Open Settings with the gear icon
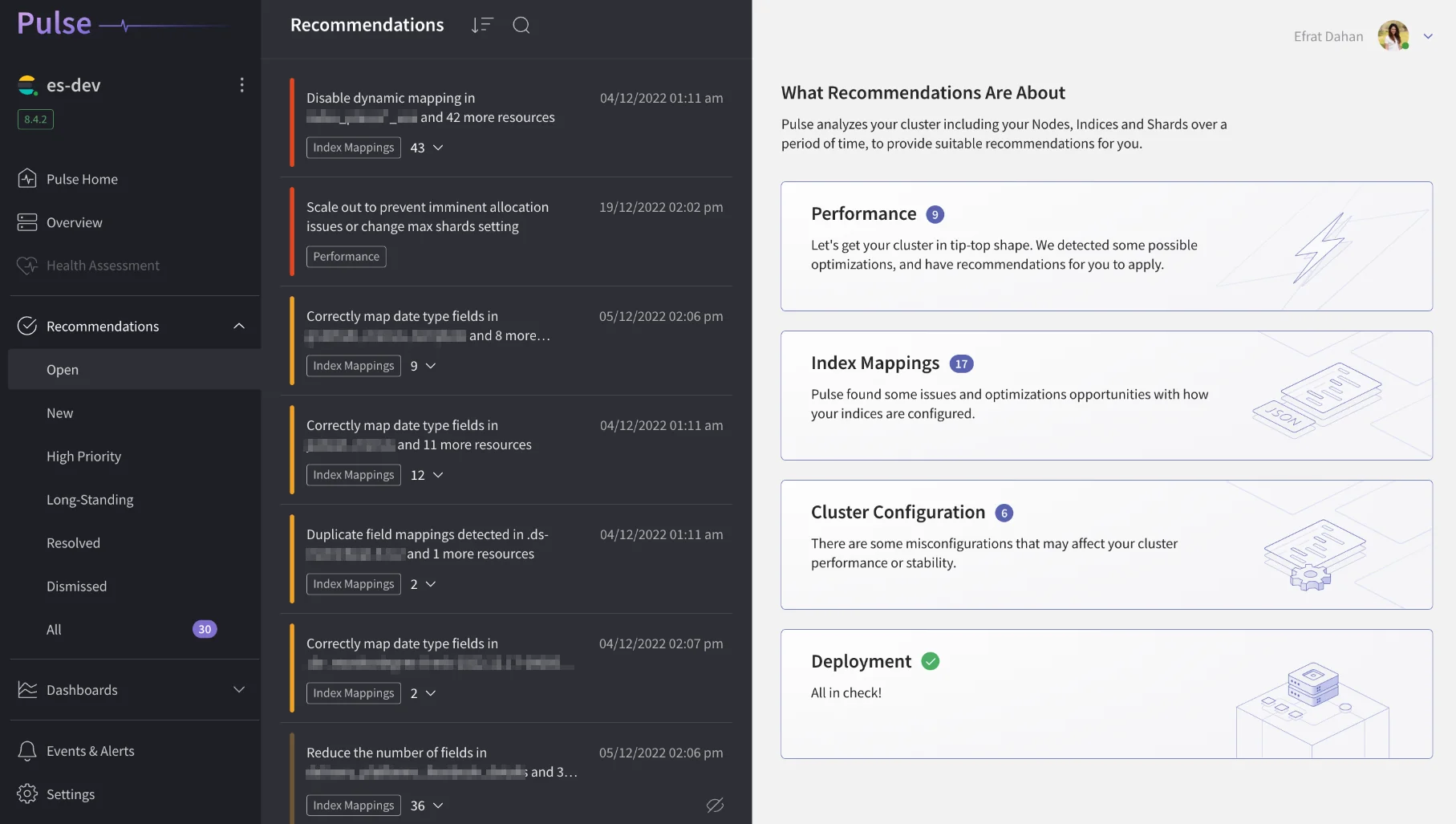Image resolution: width=1456 pixels, height=824 pixels. point(26,794)
